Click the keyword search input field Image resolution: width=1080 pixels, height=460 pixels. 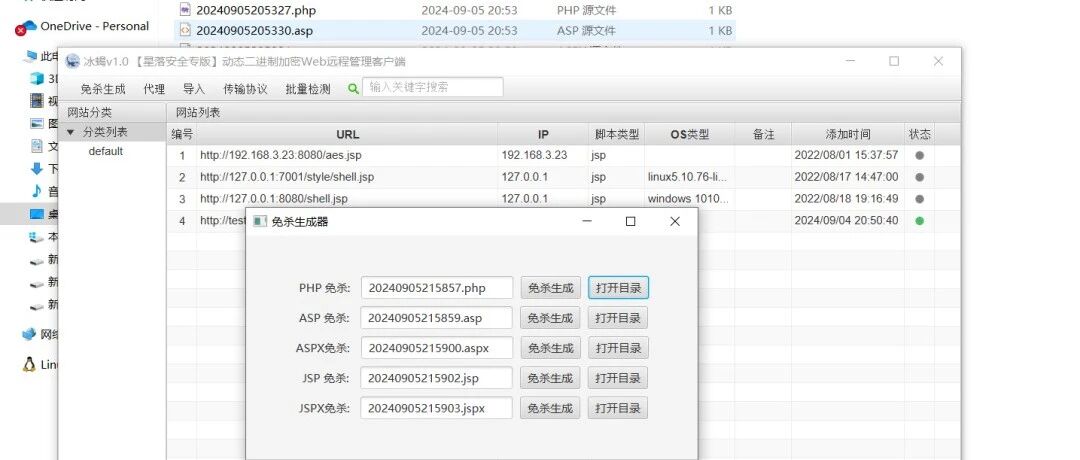[433, 87]
